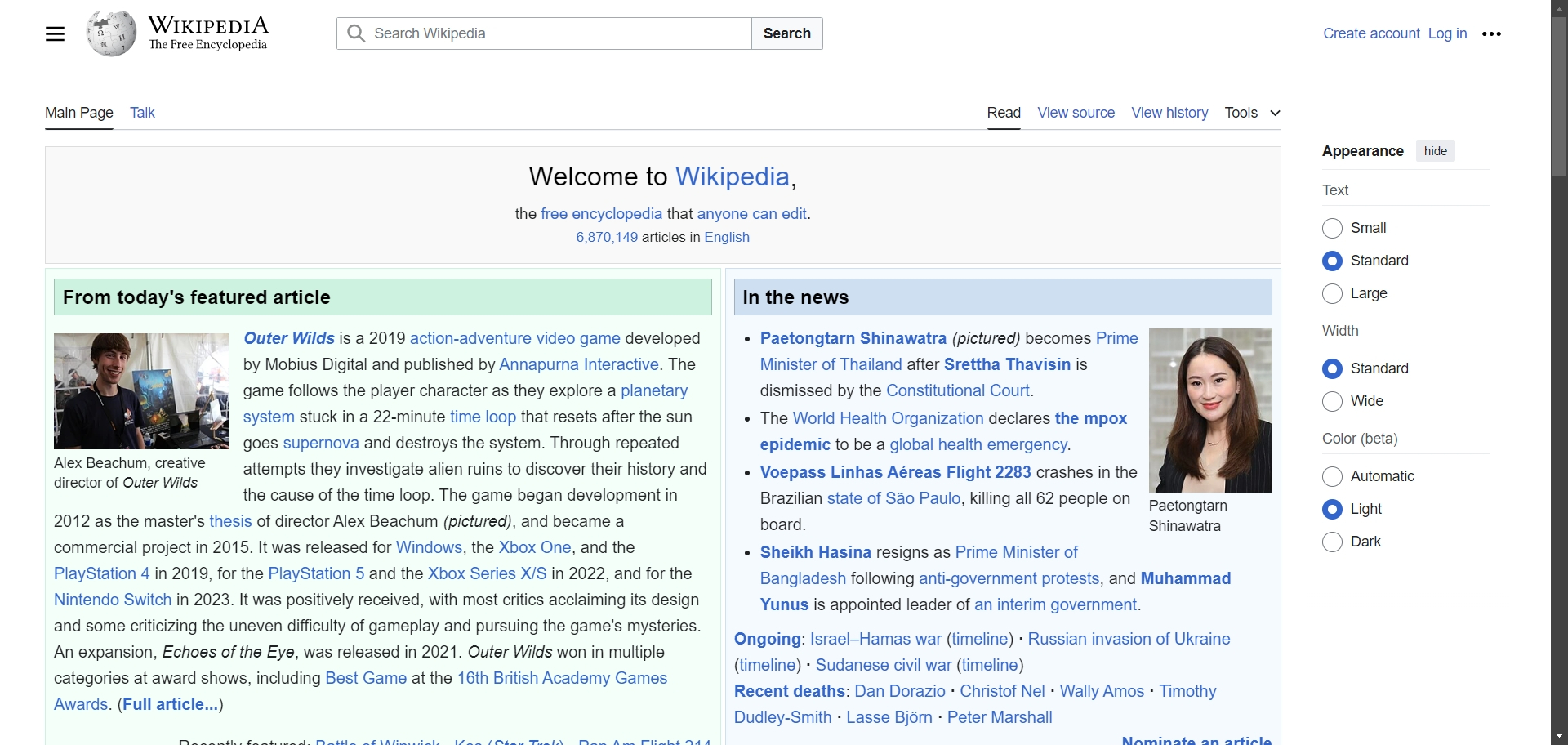Select Automatic color mode
The height and width of the screenshot is (745, 1568).
point(1332,476)
